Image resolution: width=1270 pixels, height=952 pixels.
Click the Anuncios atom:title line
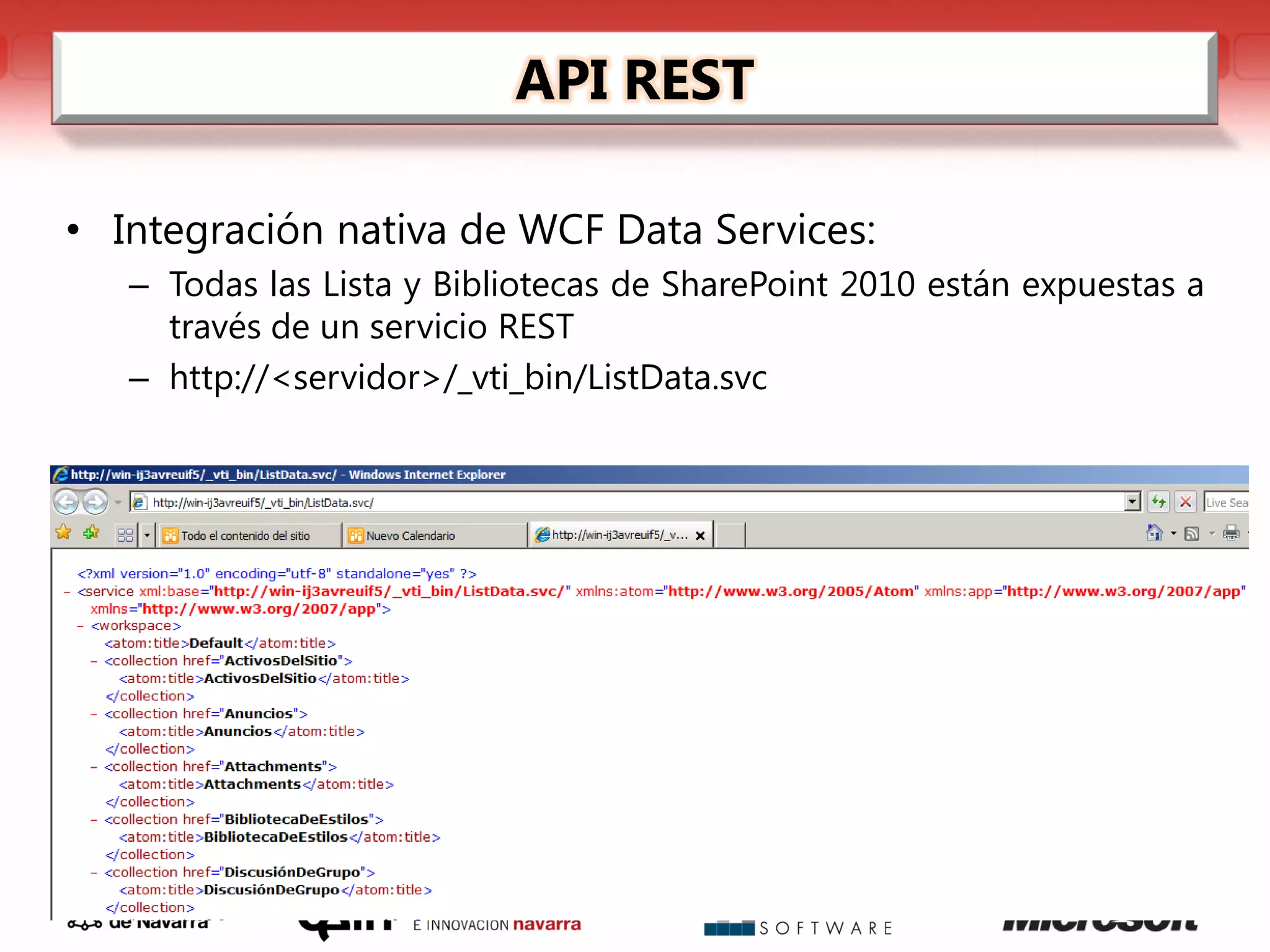242,731
